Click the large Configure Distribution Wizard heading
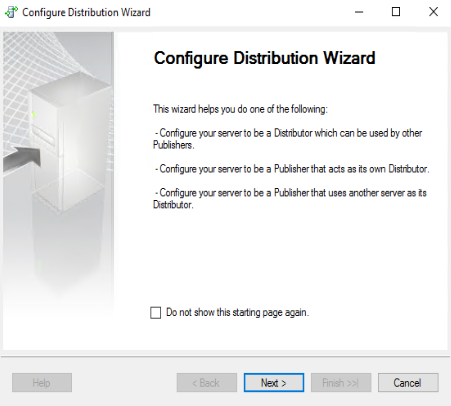 coord(265,58)
